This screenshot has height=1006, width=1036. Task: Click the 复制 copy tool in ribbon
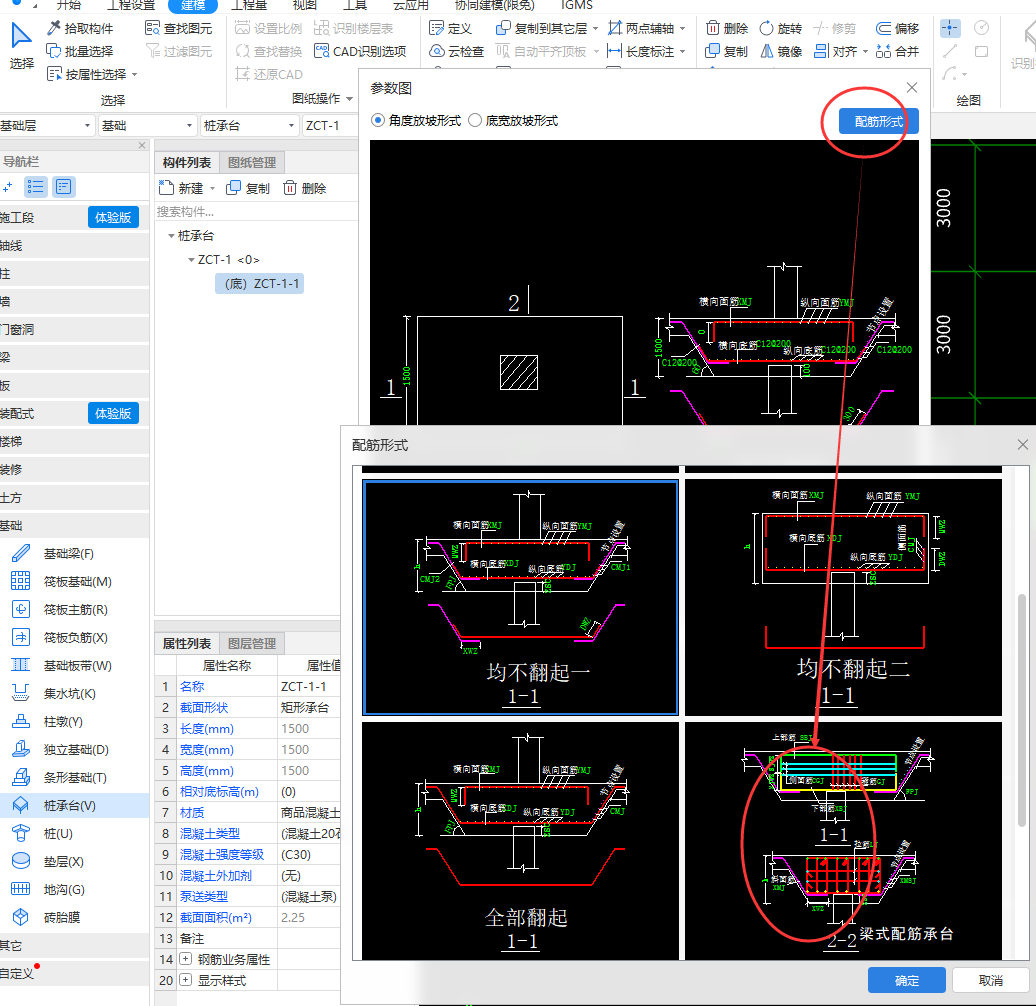point(727,51)
